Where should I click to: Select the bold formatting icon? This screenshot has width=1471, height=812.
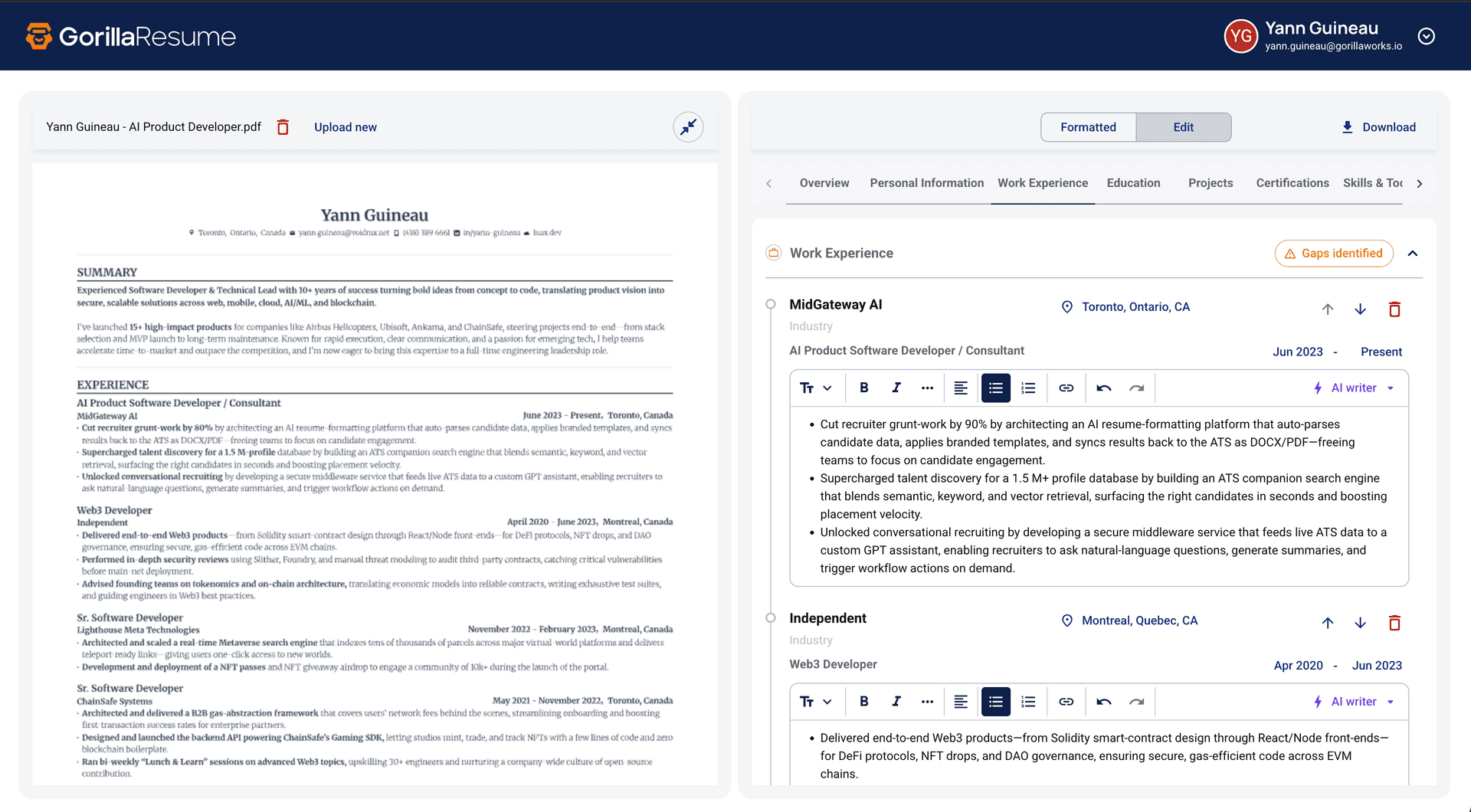click(863, 388)
